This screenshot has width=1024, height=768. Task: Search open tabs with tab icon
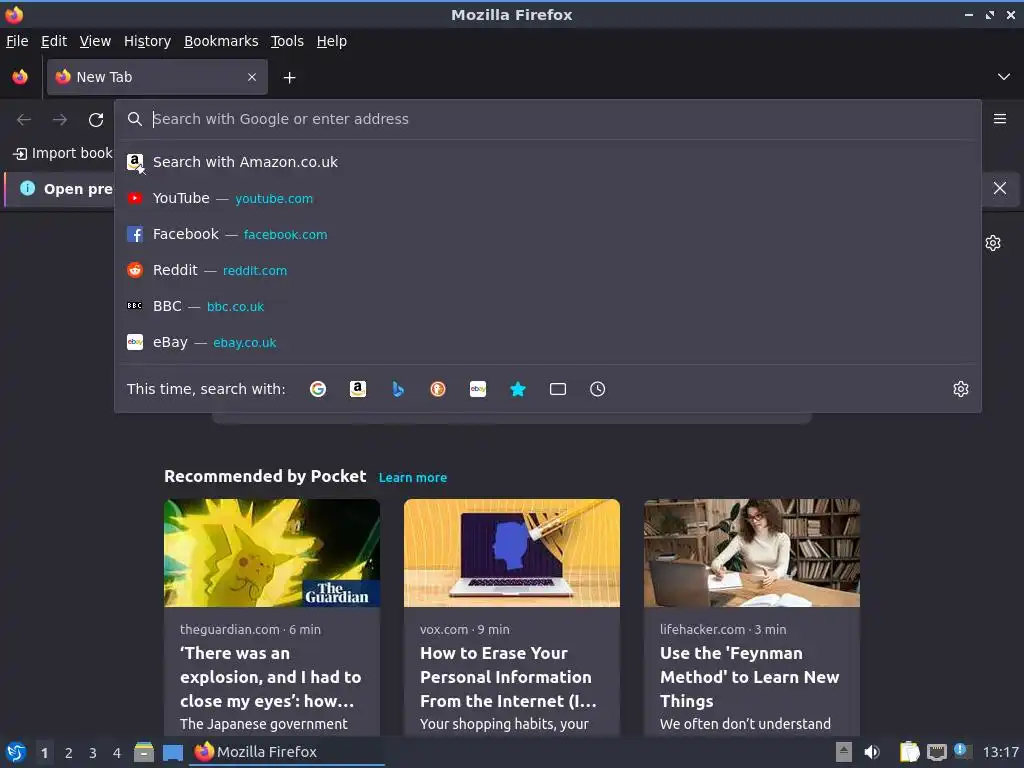558,389
